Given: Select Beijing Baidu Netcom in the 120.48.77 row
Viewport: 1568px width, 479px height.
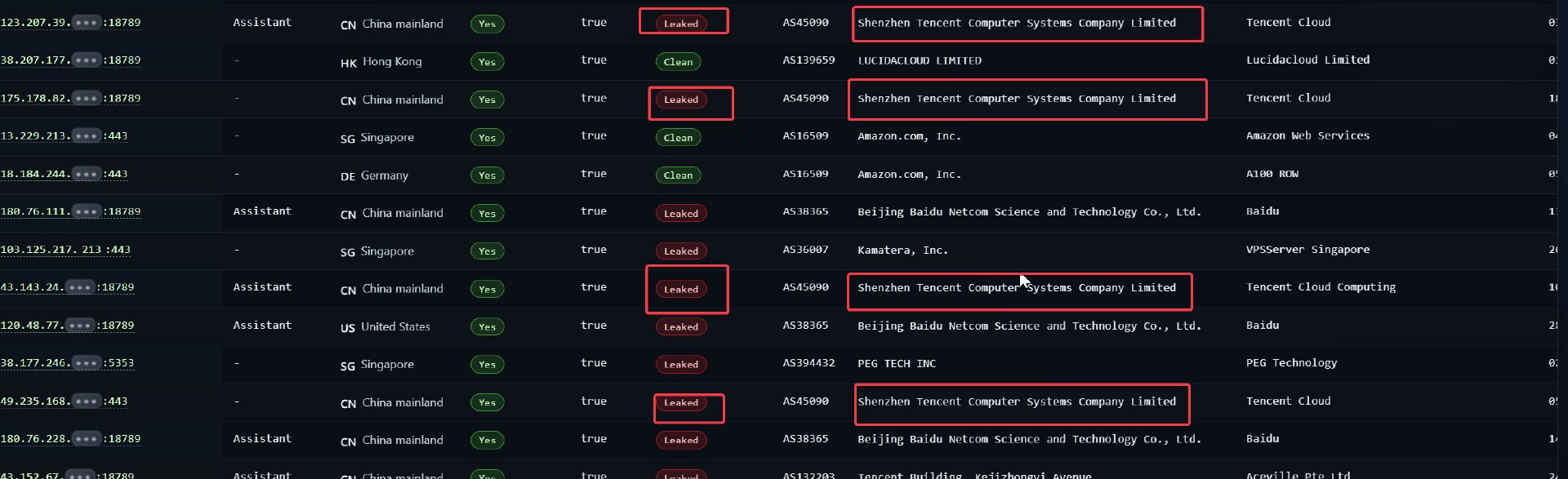Looking at the screenshot, I should (1029, 326).
